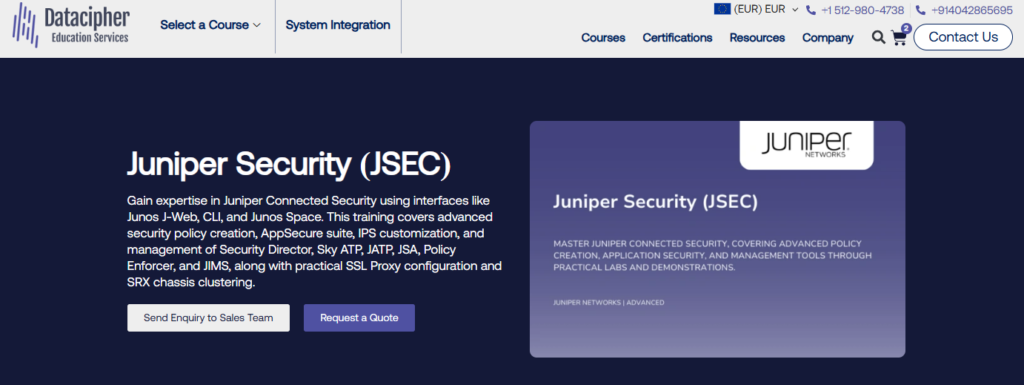
Task: Click the cart item count badge
Action: pyautogui.click(x=906, y=28)
